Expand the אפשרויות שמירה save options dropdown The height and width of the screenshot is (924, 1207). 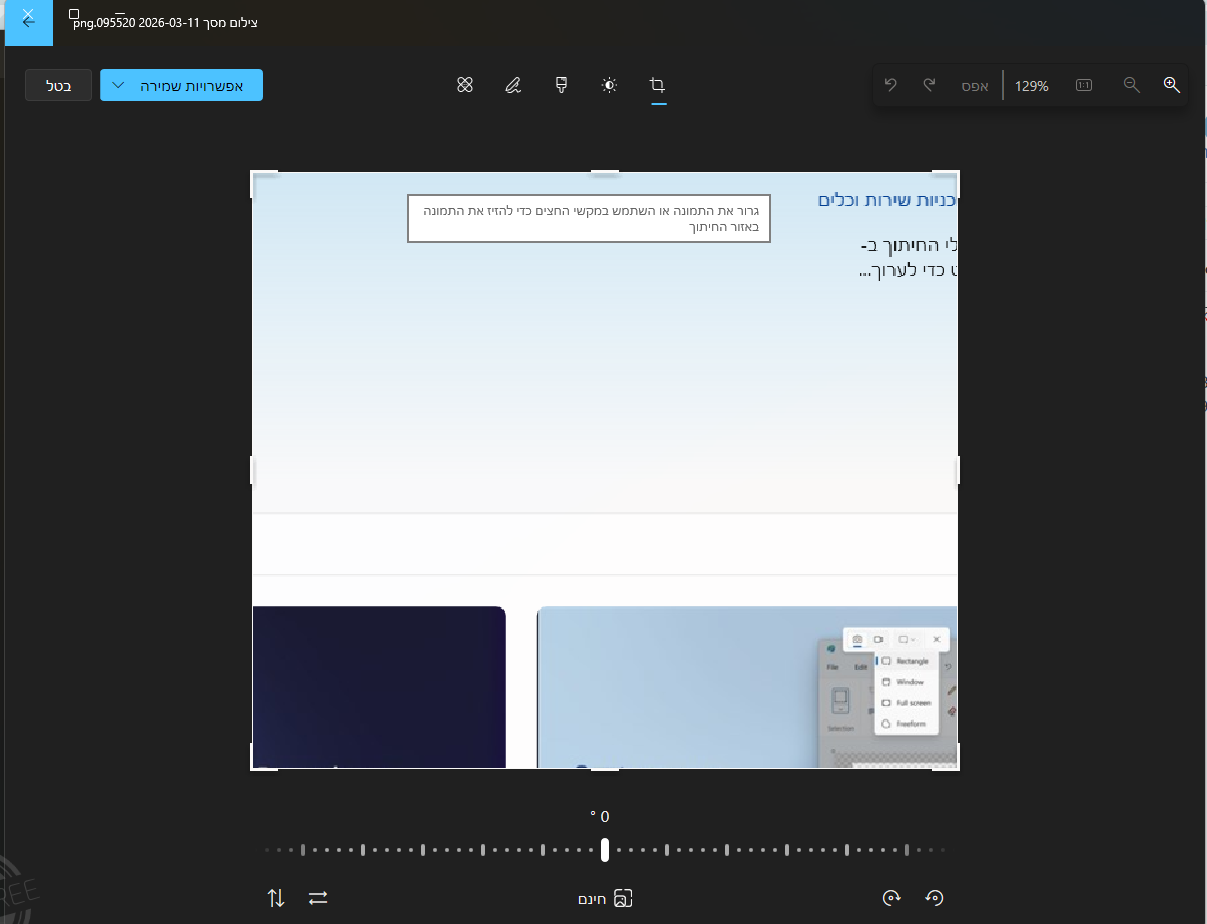click(181, 85)
